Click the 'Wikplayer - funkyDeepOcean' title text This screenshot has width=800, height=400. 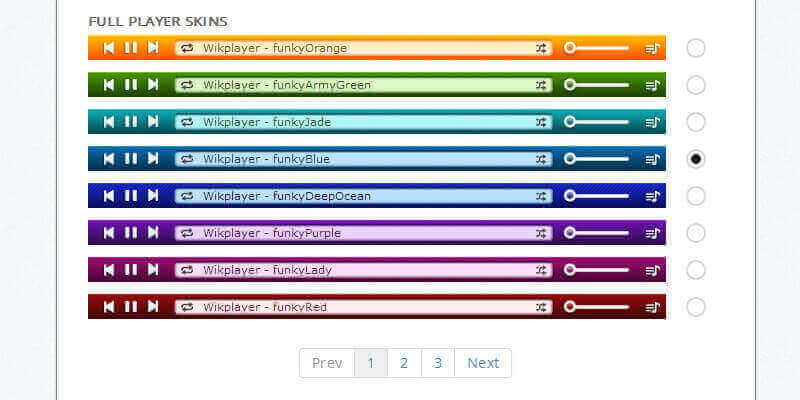click(x=287, y=196)
